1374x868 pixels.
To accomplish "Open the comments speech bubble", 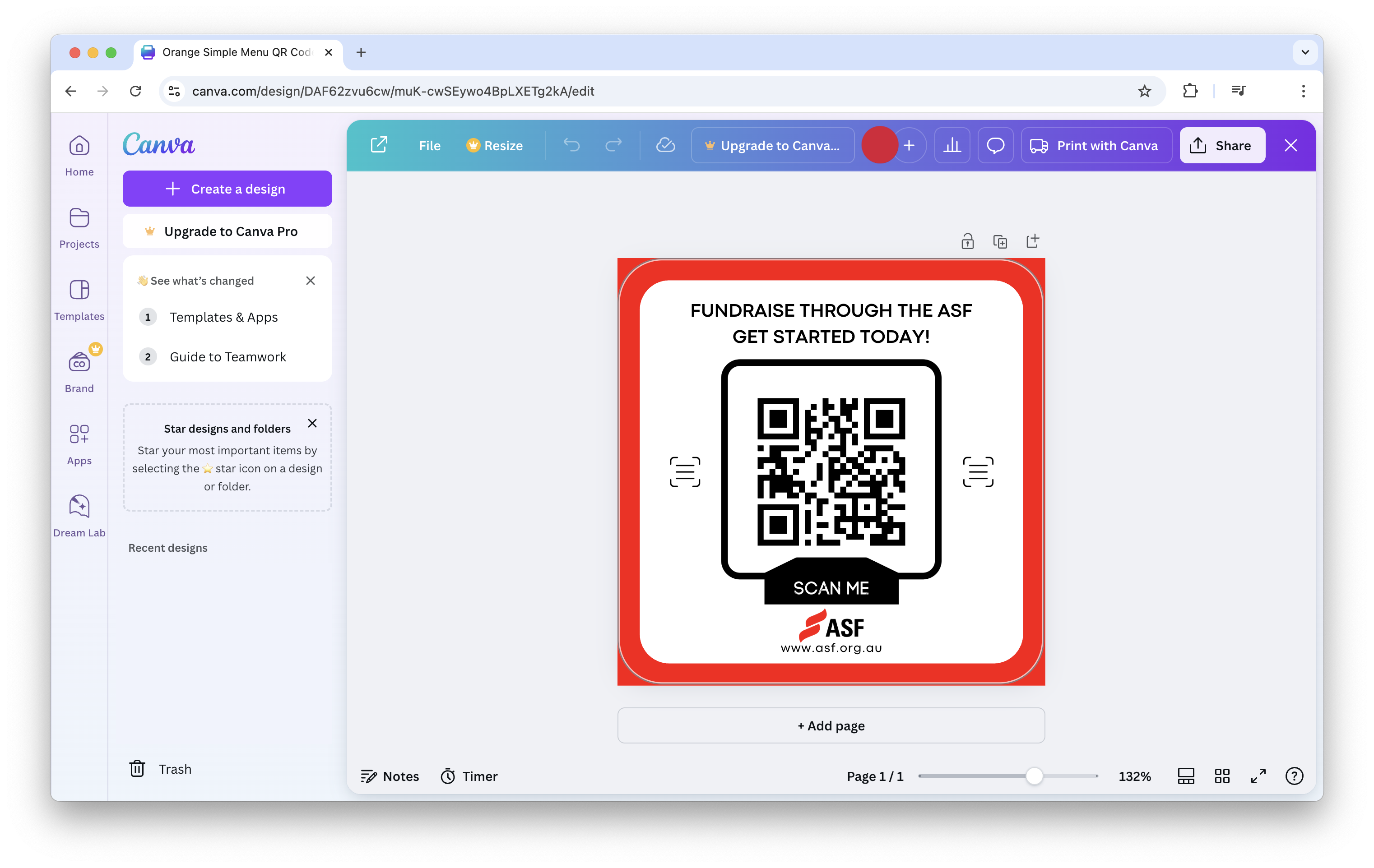I will [x=995, y=145].
